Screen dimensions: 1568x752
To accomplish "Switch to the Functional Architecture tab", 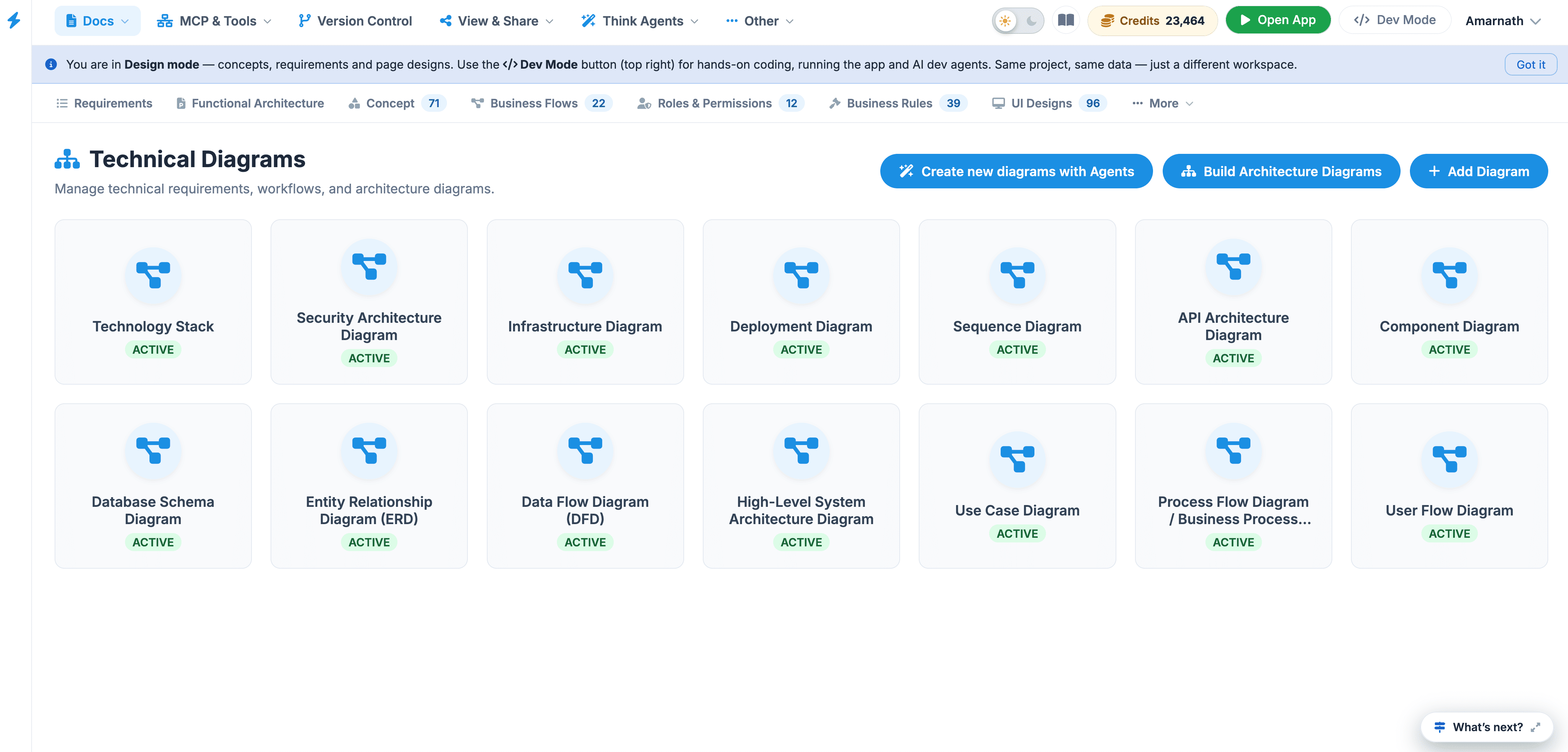I will (x=250, y=103).
